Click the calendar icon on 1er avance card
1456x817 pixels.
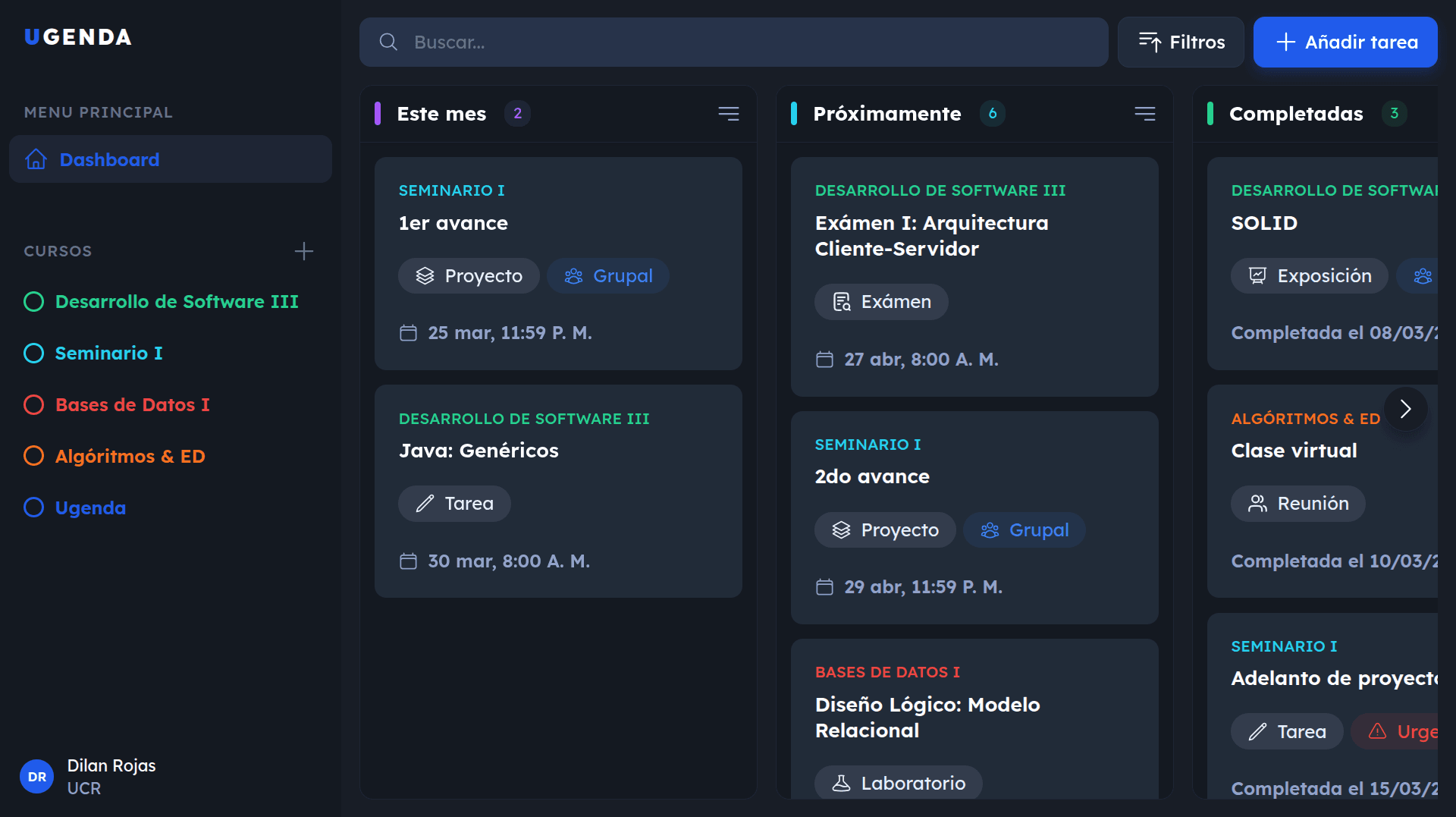409,332
